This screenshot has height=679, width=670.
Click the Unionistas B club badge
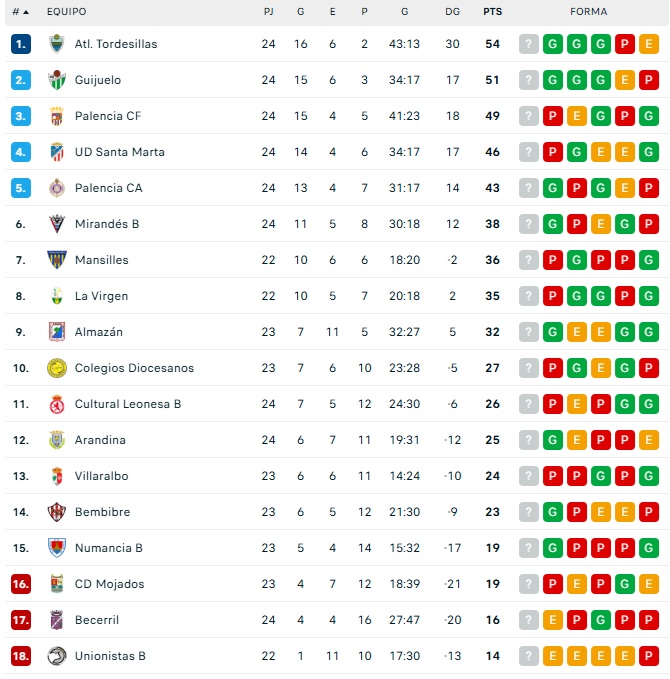pos(56,656)
